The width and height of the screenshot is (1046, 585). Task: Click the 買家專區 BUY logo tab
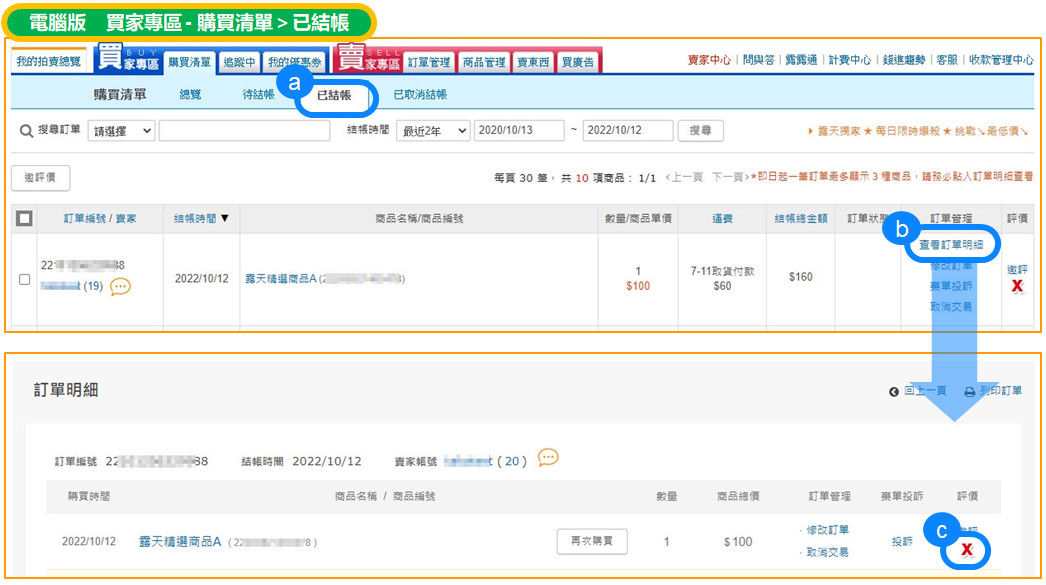pos(126,59)
